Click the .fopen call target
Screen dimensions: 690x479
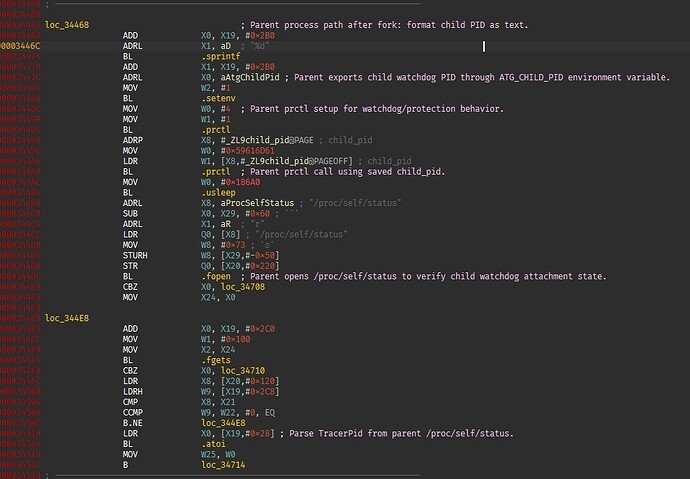[x=216, y=276]
